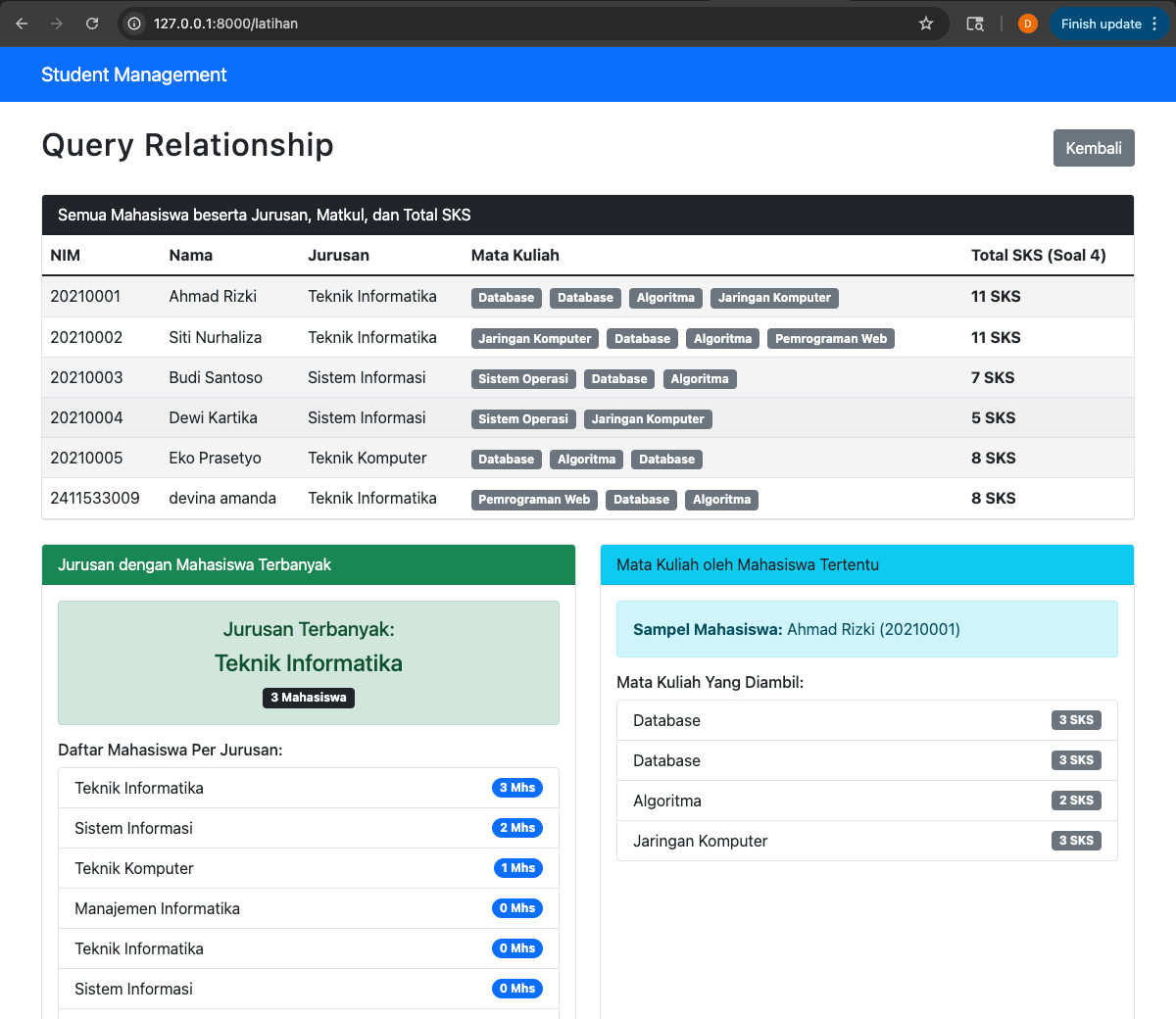
Task: Click name Budi Santoso
Action: pos(216,377)
